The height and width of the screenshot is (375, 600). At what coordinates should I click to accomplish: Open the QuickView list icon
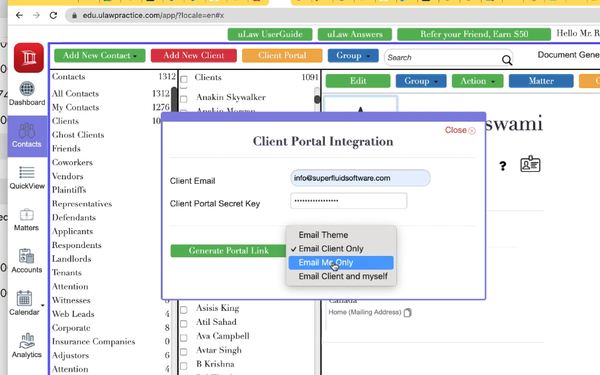coord(27,173)
